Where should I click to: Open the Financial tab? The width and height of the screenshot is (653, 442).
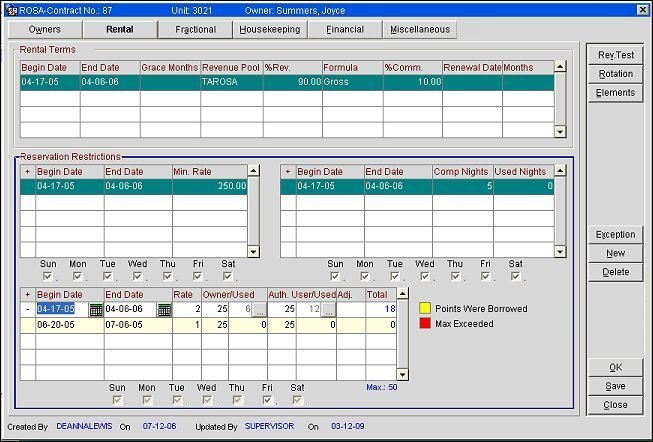tap(345, 30)
